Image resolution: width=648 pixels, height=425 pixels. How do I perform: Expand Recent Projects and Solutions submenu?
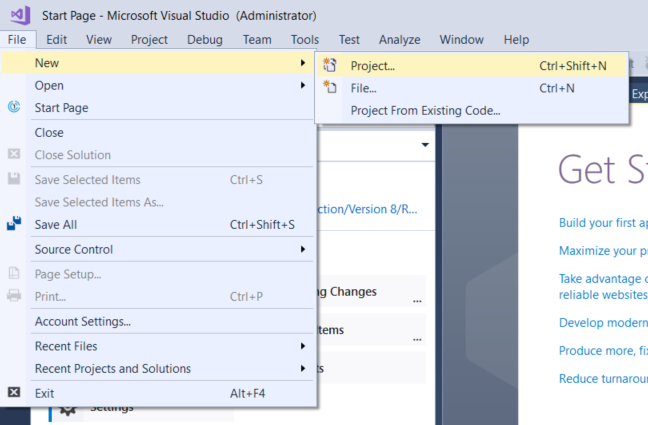click(x=303, y=369)
